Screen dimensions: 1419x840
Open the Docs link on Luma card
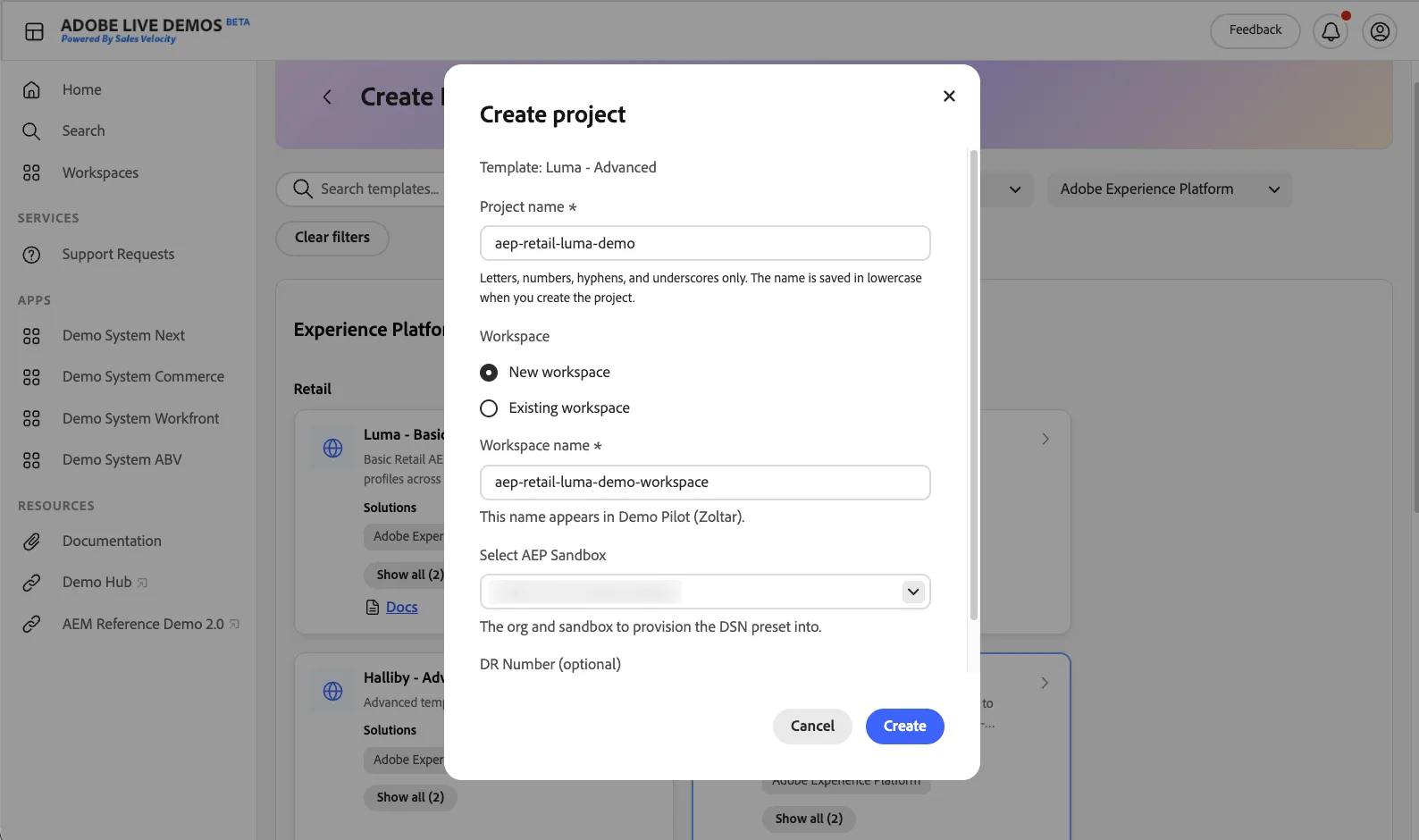pos(402,608)
